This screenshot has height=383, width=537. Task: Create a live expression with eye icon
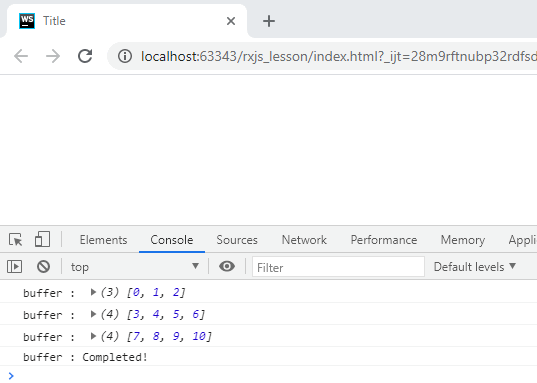pos(227,266)
